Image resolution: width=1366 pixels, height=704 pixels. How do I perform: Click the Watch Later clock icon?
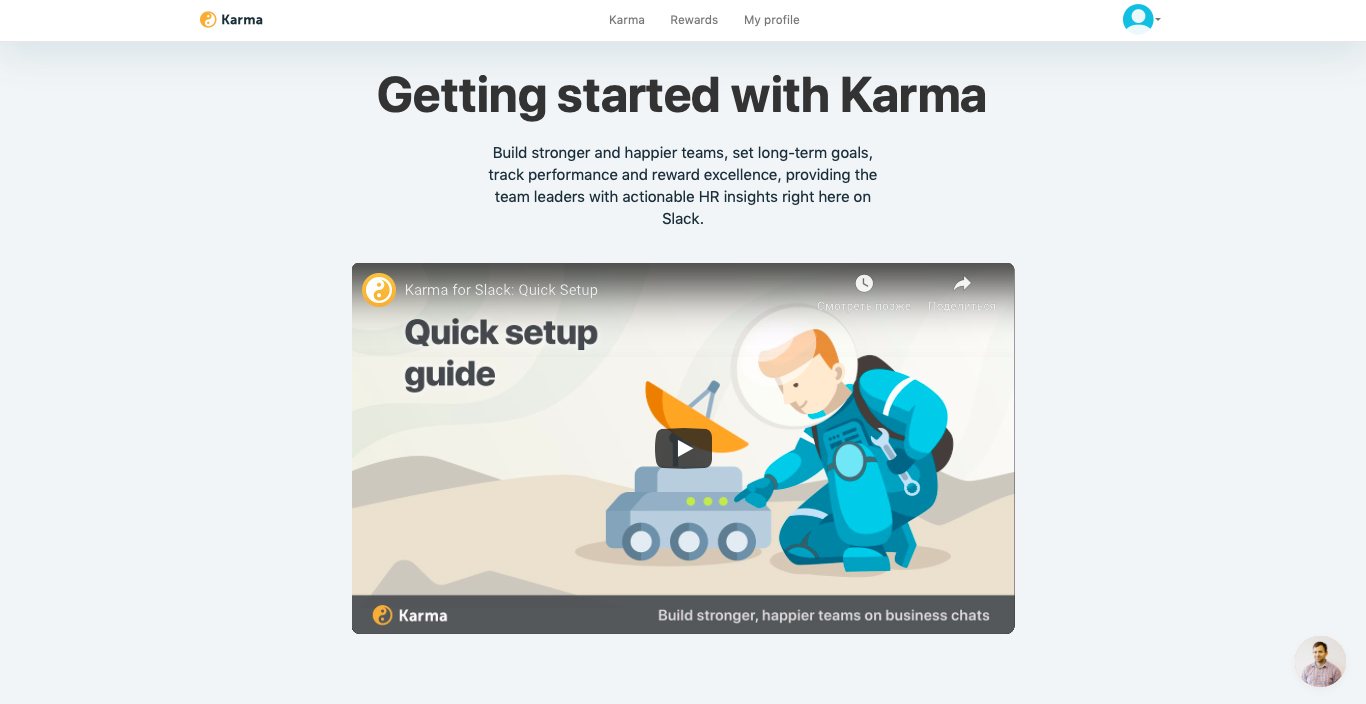click(x=864, y=284)
